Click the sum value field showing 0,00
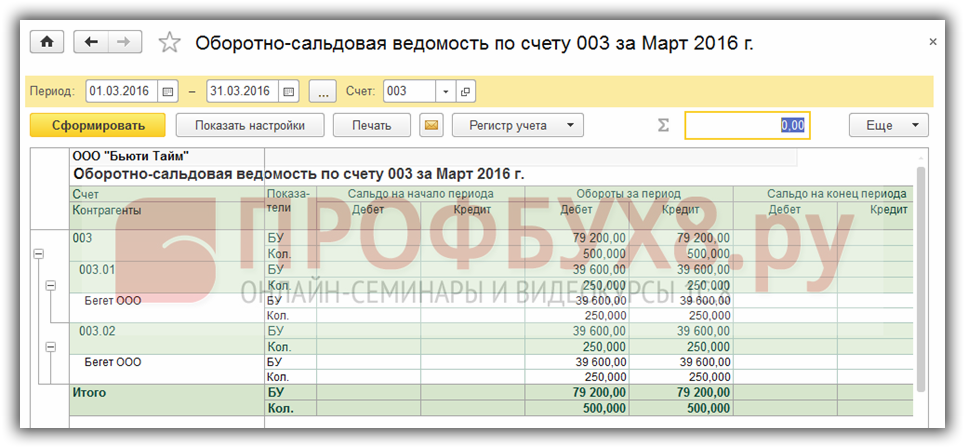Viewport: 965px width, 448px height. 746,126
